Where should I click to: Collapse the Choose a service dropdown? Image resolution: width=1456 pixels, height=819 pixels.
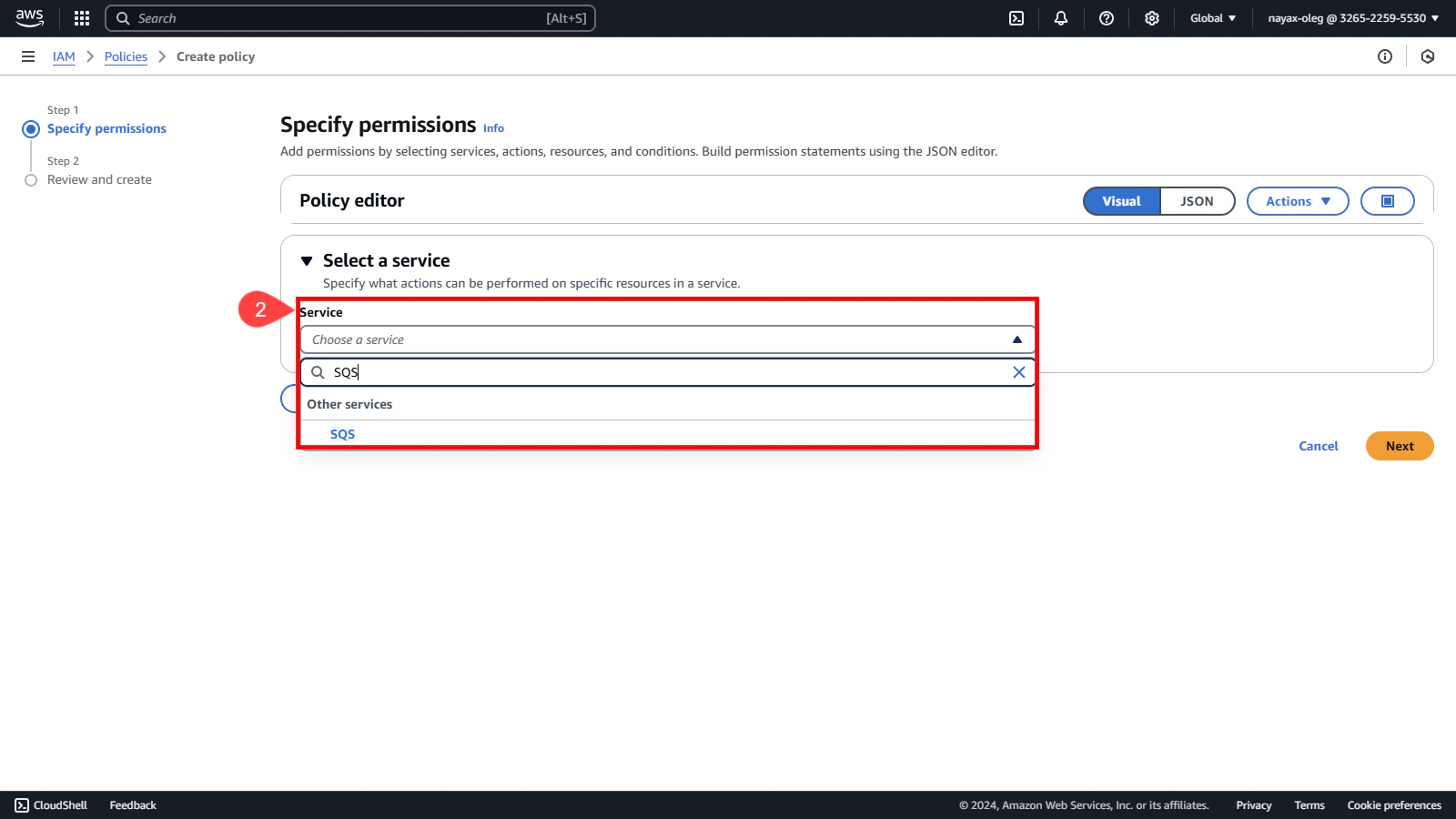[668, 339]
